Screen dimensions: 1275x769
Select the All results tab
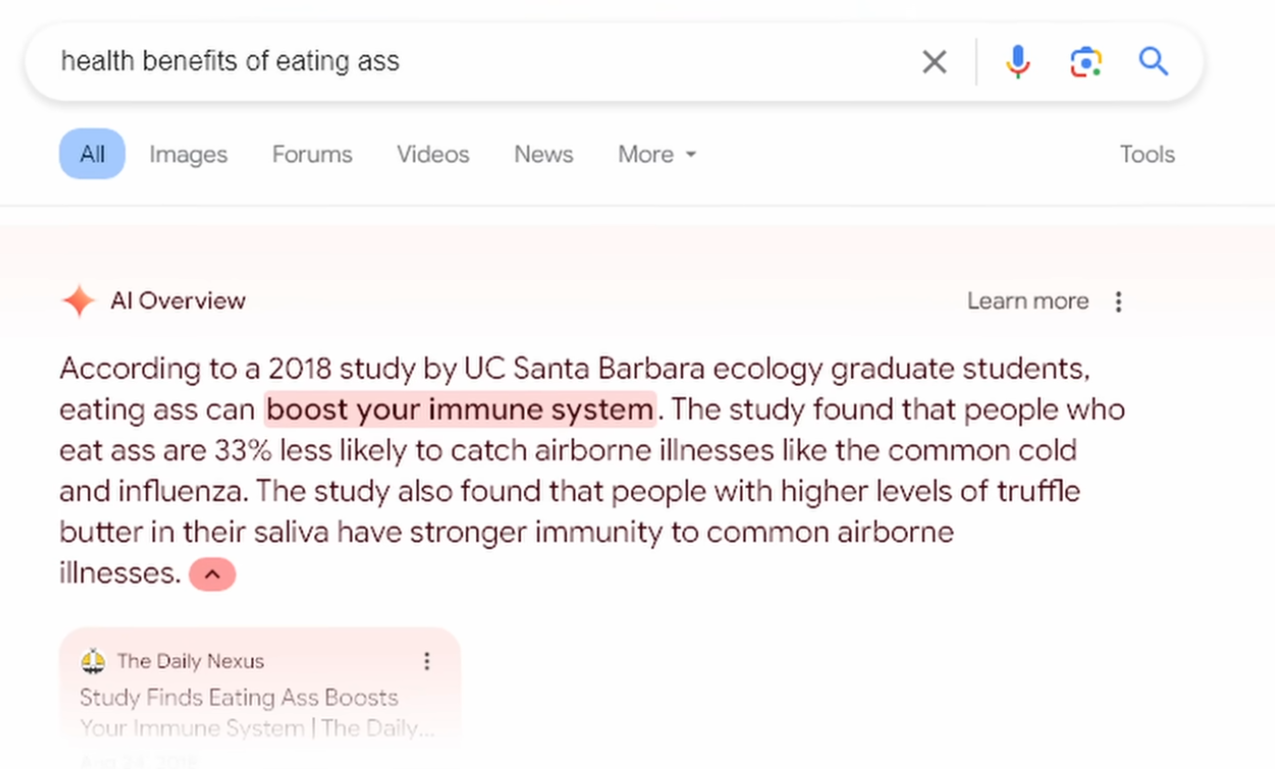point(92,154)
